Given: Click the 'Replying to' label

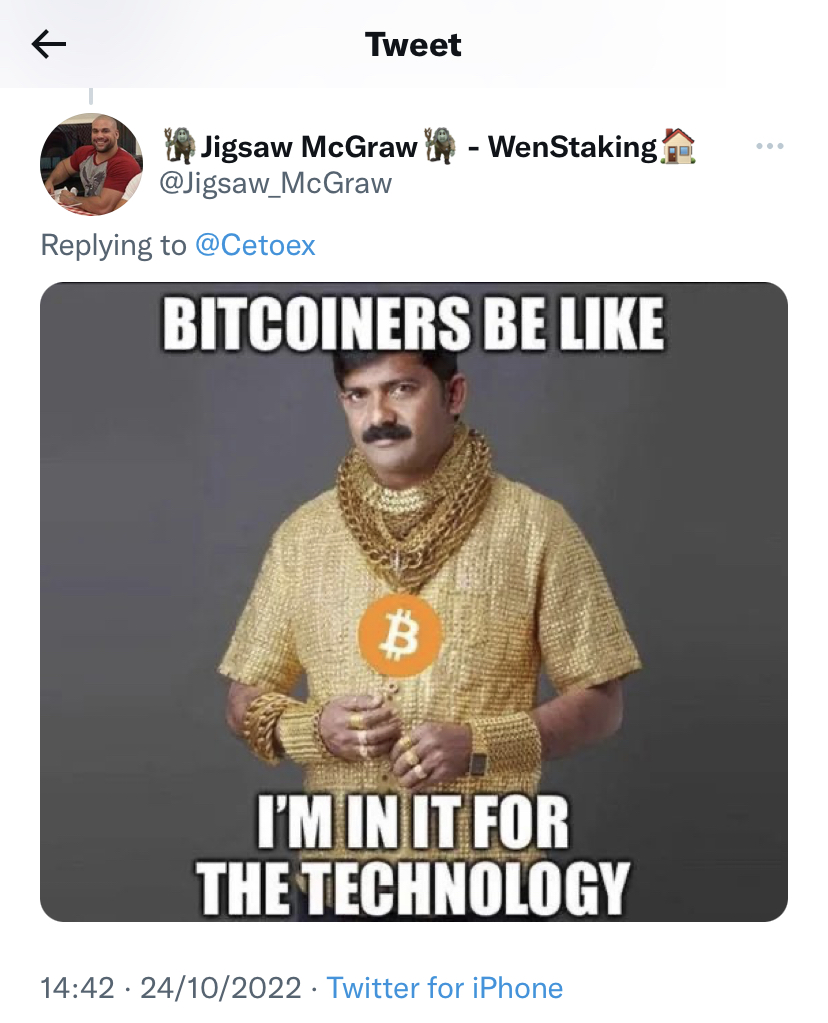Looking at the screenshot, I should click(114, 245).
